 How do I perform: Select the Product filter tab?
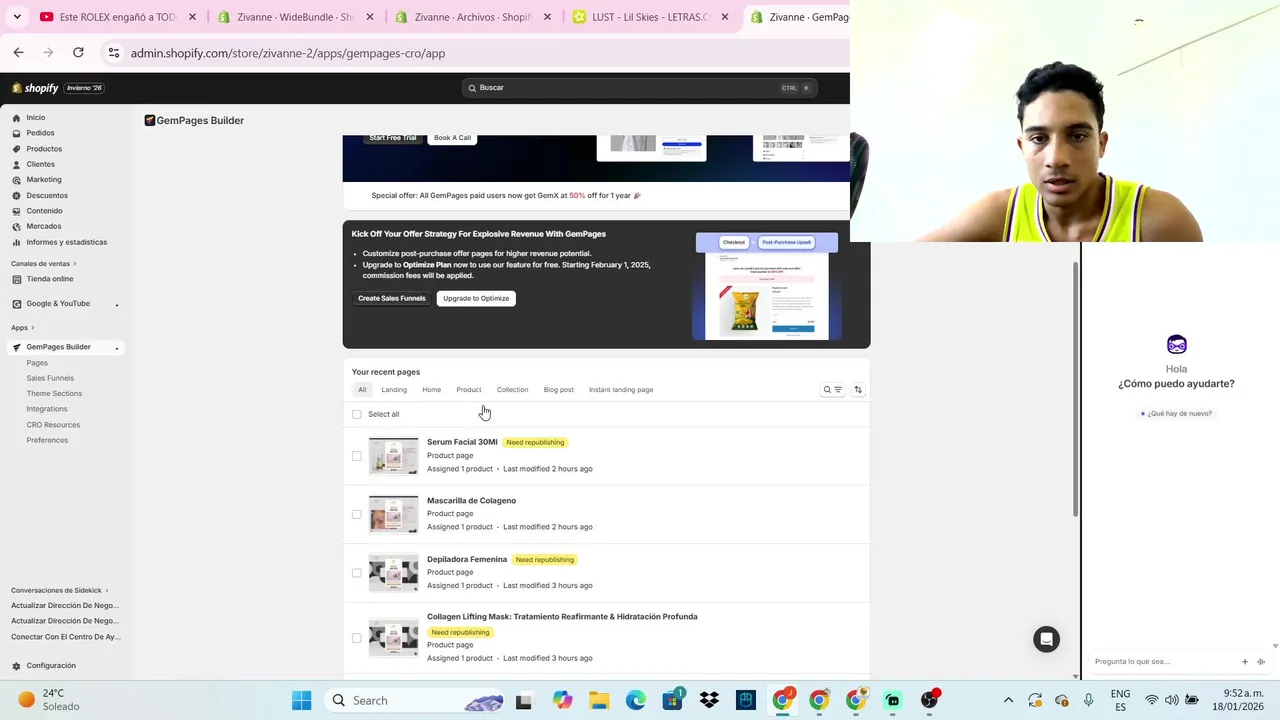469,390
